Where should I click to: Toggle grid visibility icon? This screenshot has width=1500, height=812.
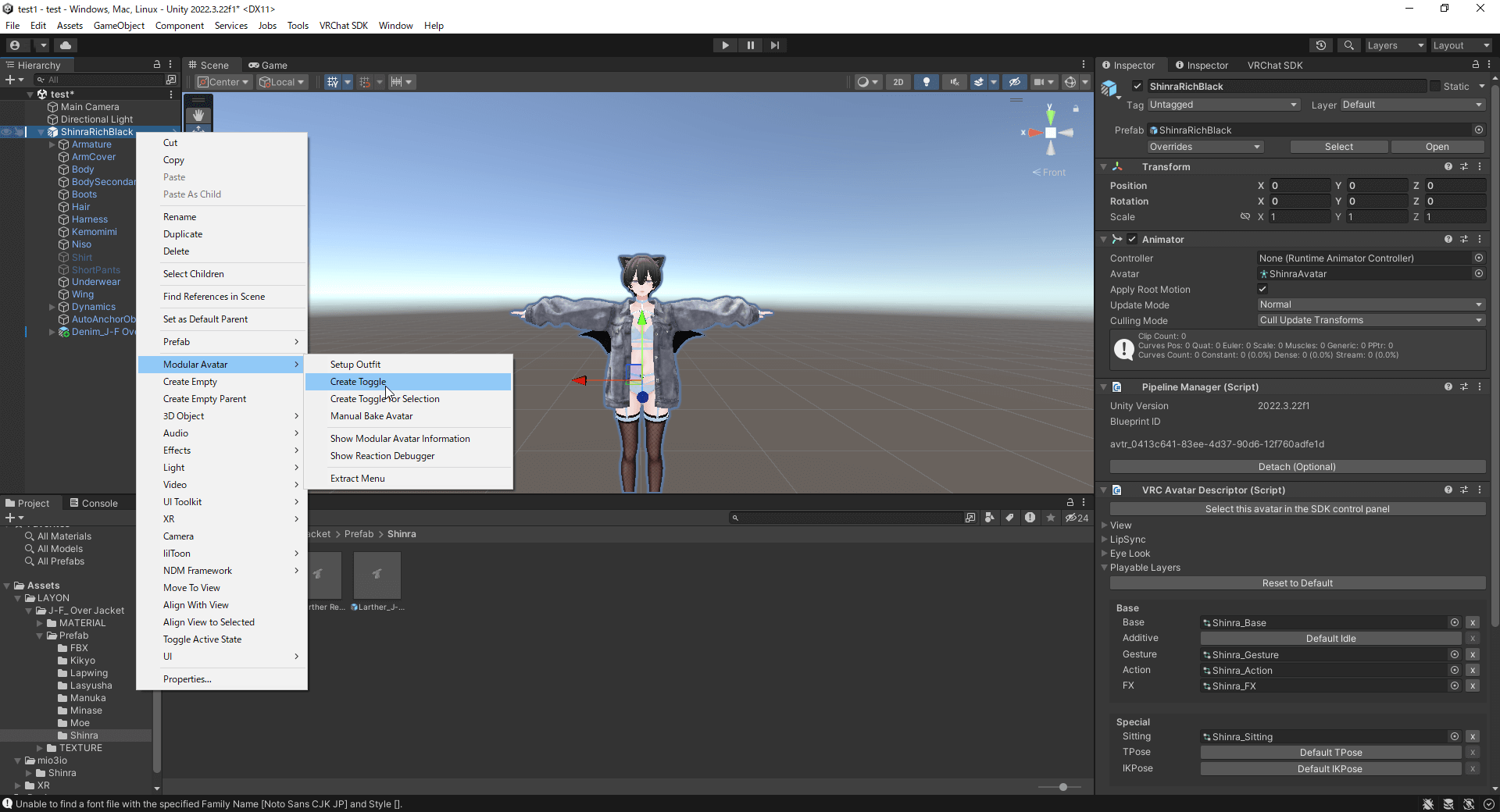pos(333,82)
